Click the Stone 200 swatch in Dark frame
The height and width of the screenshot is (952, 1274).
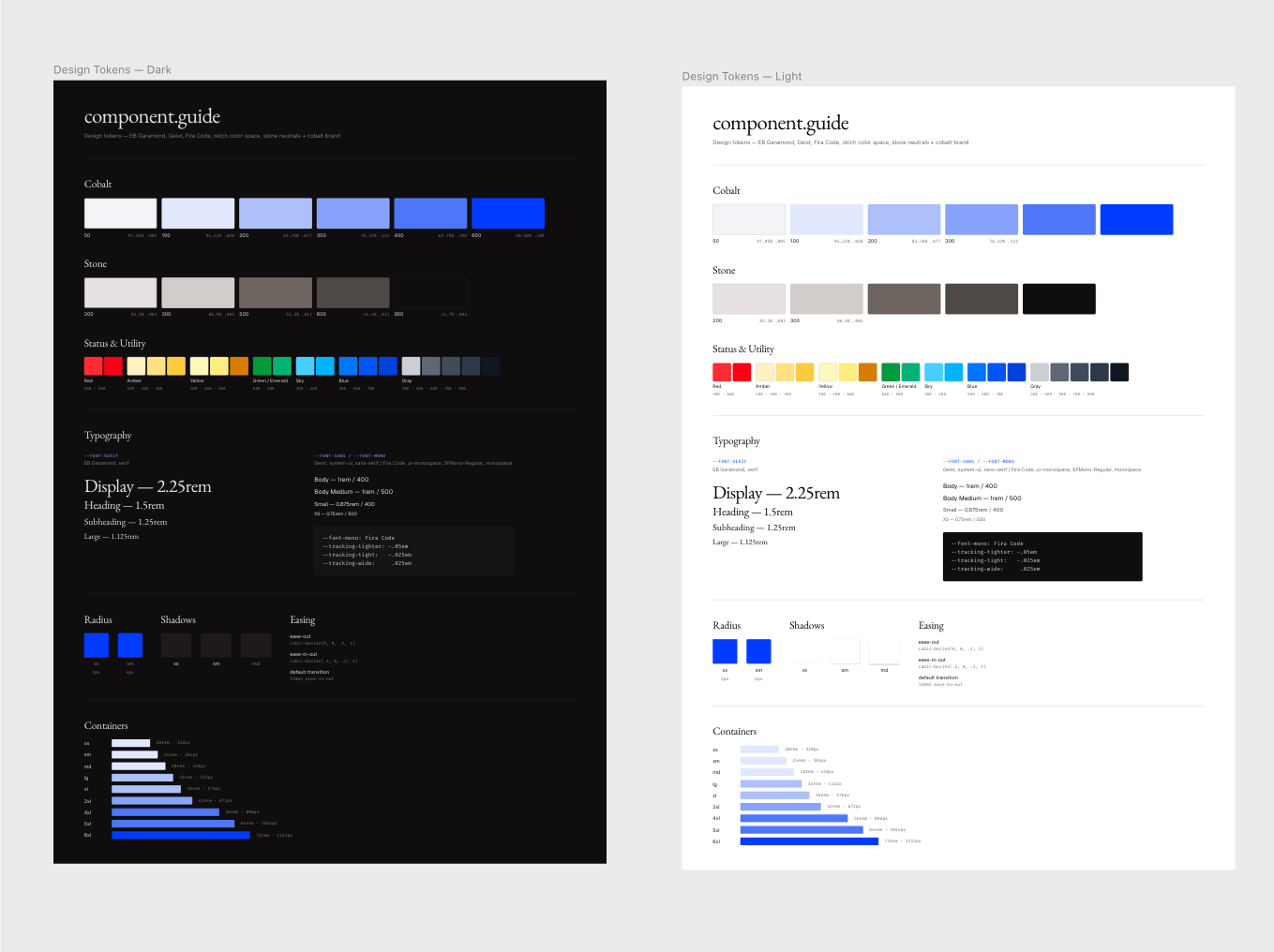120,292
